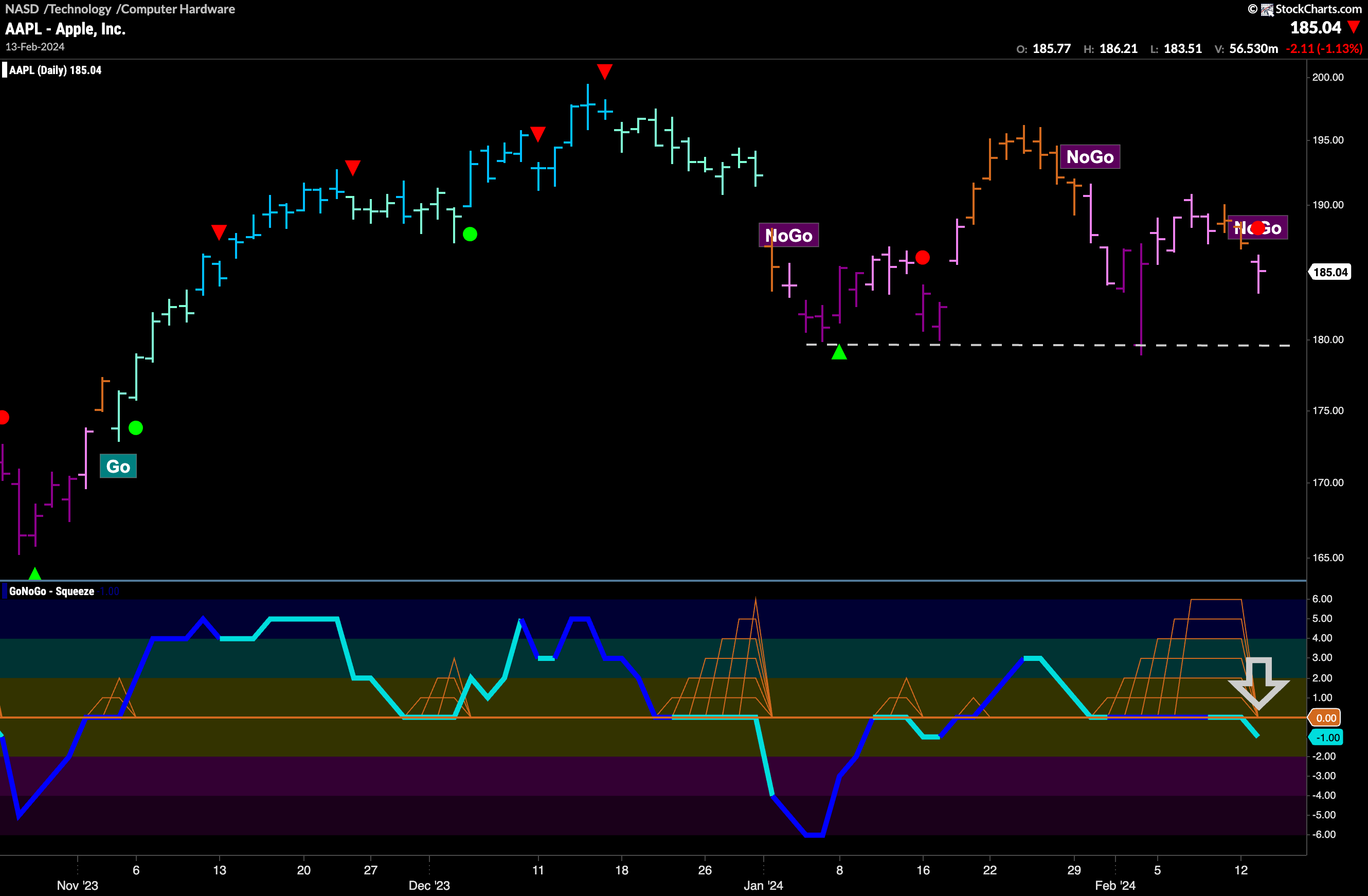The height and width of the screenshot is (896, 1368).
Task: Click the large 185.04 header price
Action: (x=1315, y=27)
